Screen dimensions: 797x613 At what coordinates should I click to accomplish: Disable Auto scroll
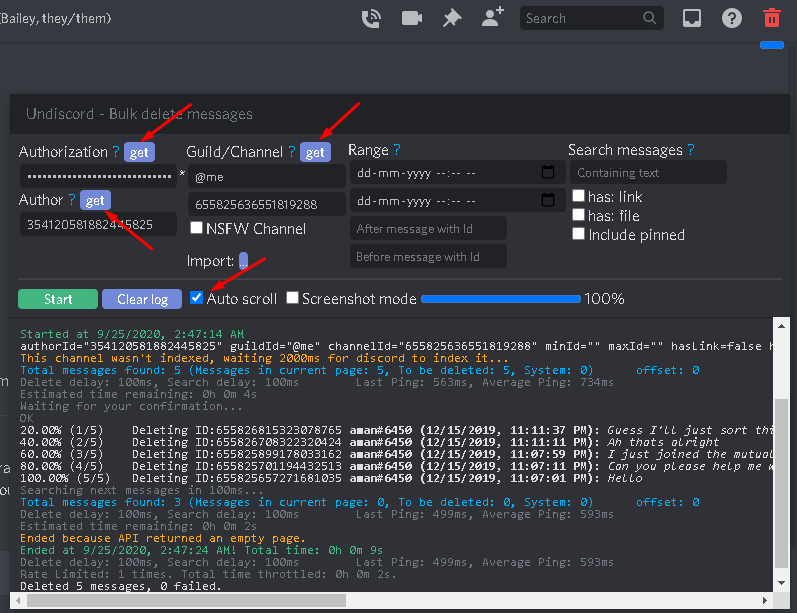coord(196,297)
